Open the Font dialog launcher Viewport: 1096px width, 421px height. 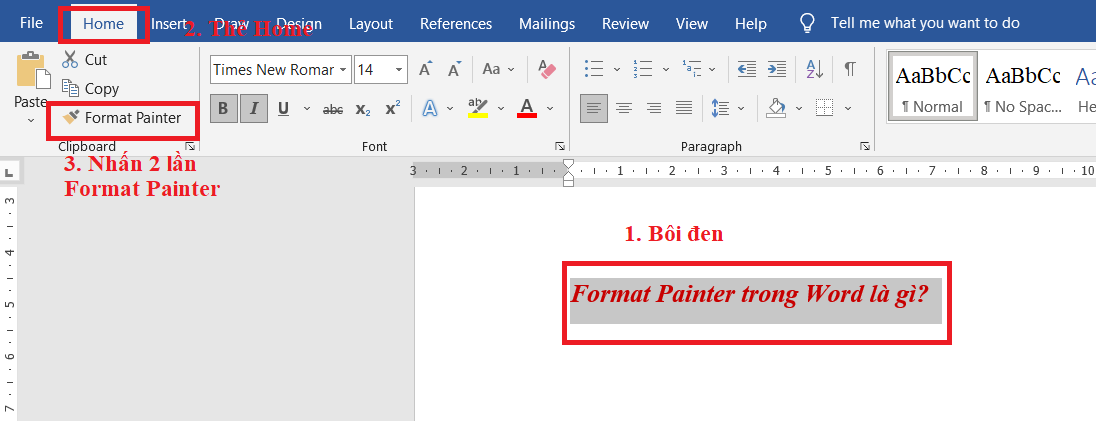click(560, 147)
